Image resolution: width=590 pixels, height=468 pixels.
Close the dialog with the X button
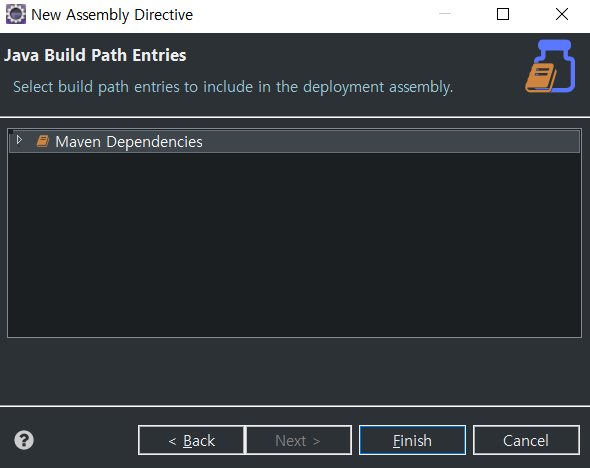click(562, 14)
